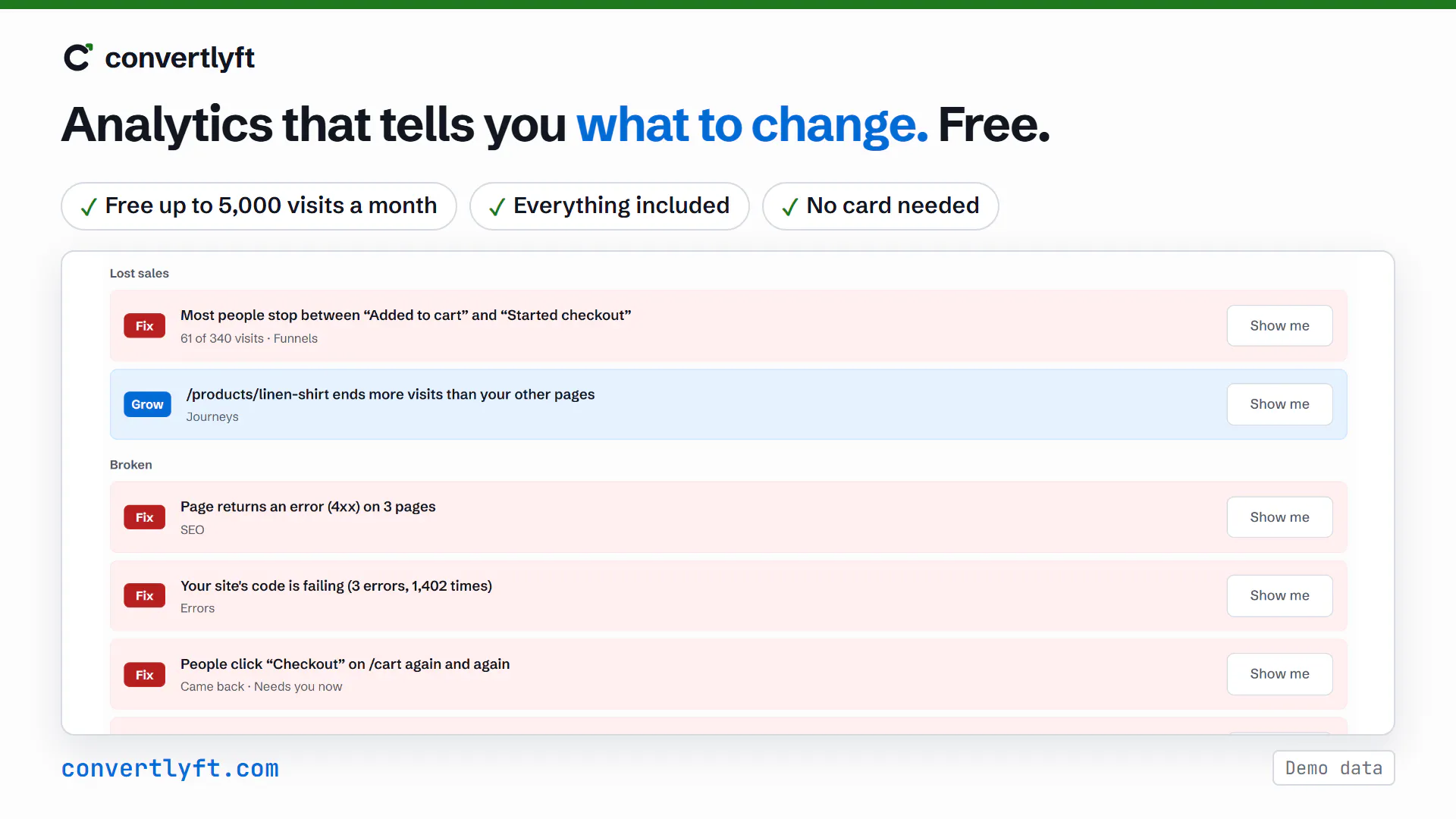Click the /products/linen-shirt ends more visits text
Viewport: 1456px width, 819px height.
[391, 394]
